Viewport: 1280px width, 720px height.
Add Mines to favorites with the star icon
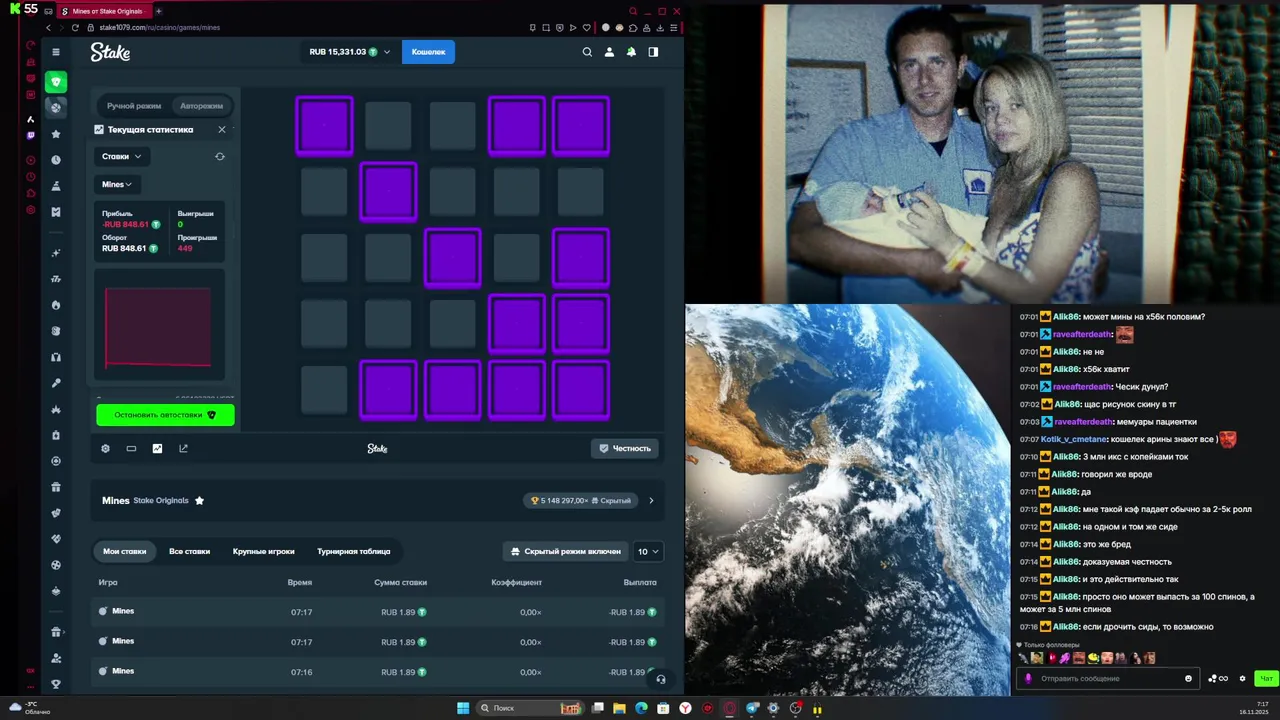point(199,500)
